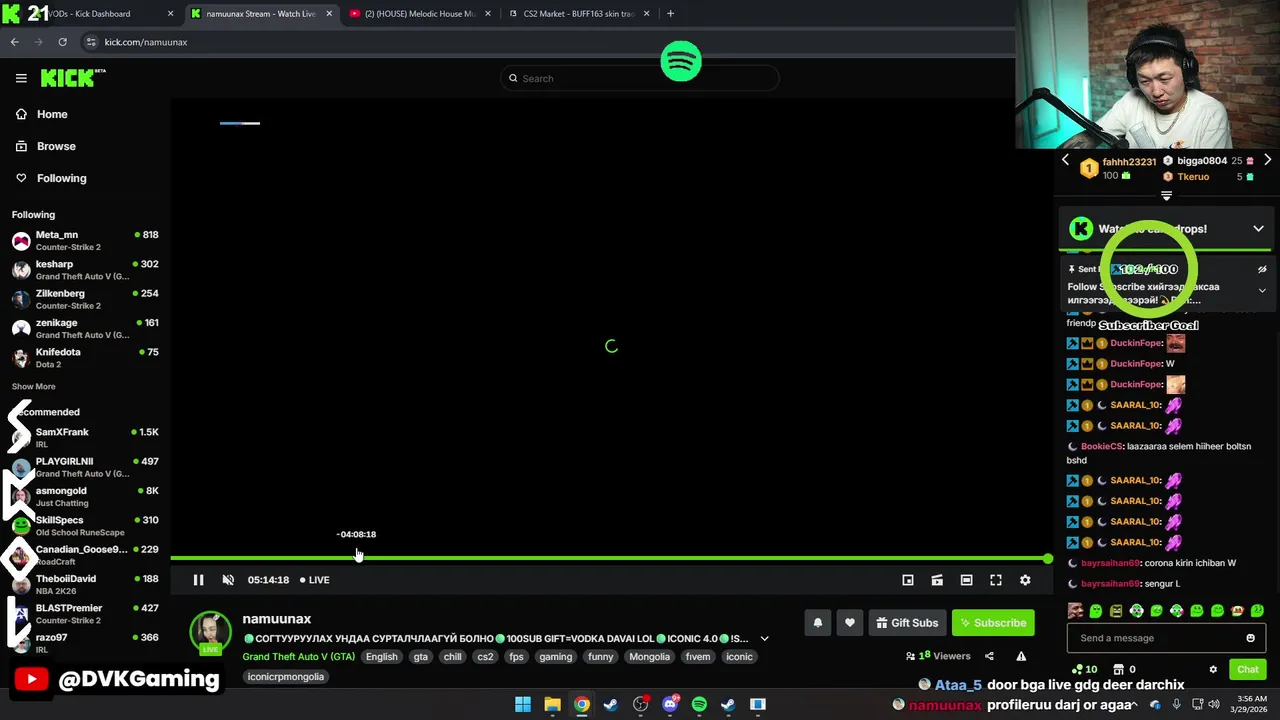Switch the player to fullscreen

pos(996,580)
